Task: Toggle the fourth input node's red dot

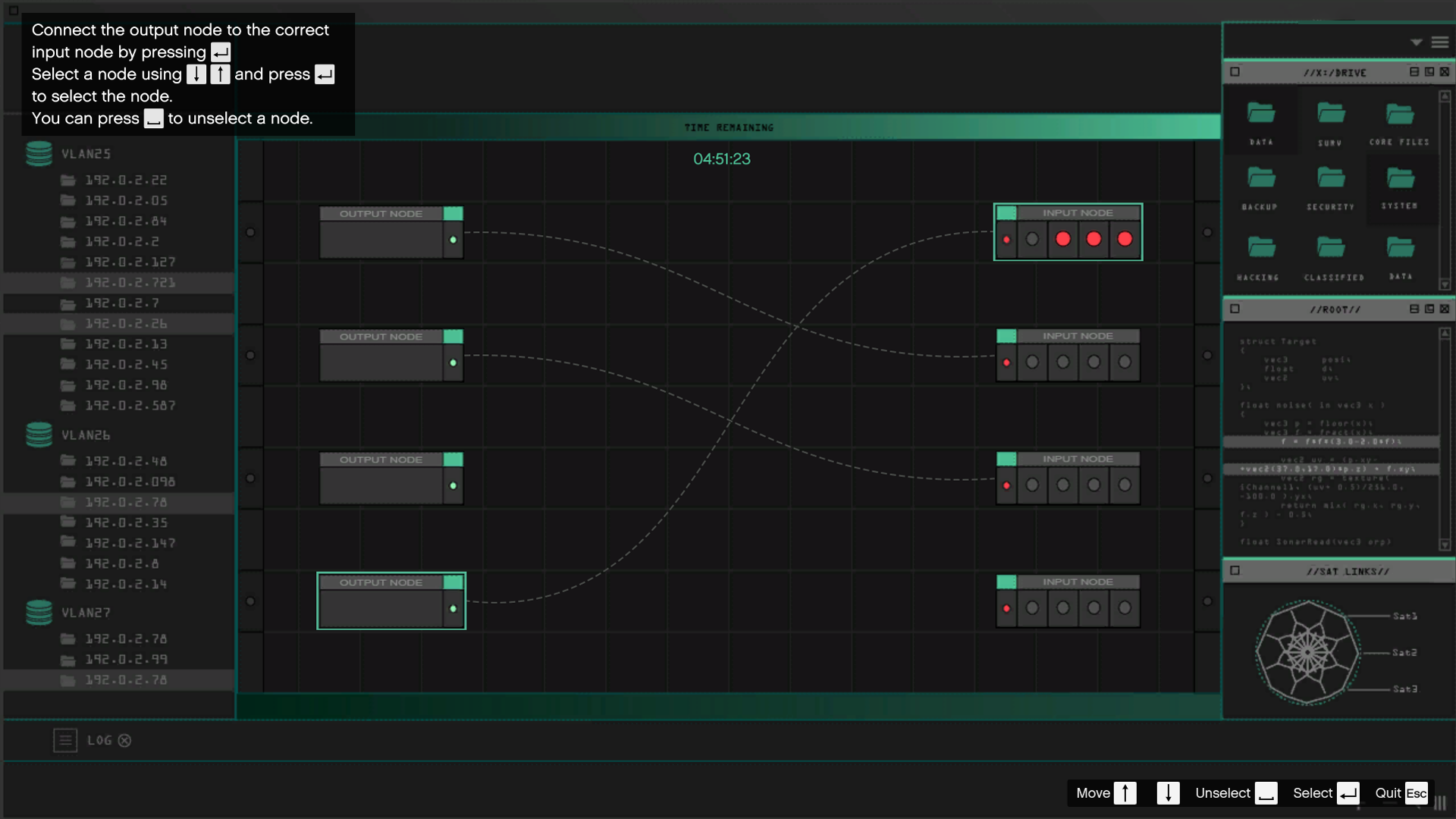Action: pyautogui.click(x=1006, y=608)
